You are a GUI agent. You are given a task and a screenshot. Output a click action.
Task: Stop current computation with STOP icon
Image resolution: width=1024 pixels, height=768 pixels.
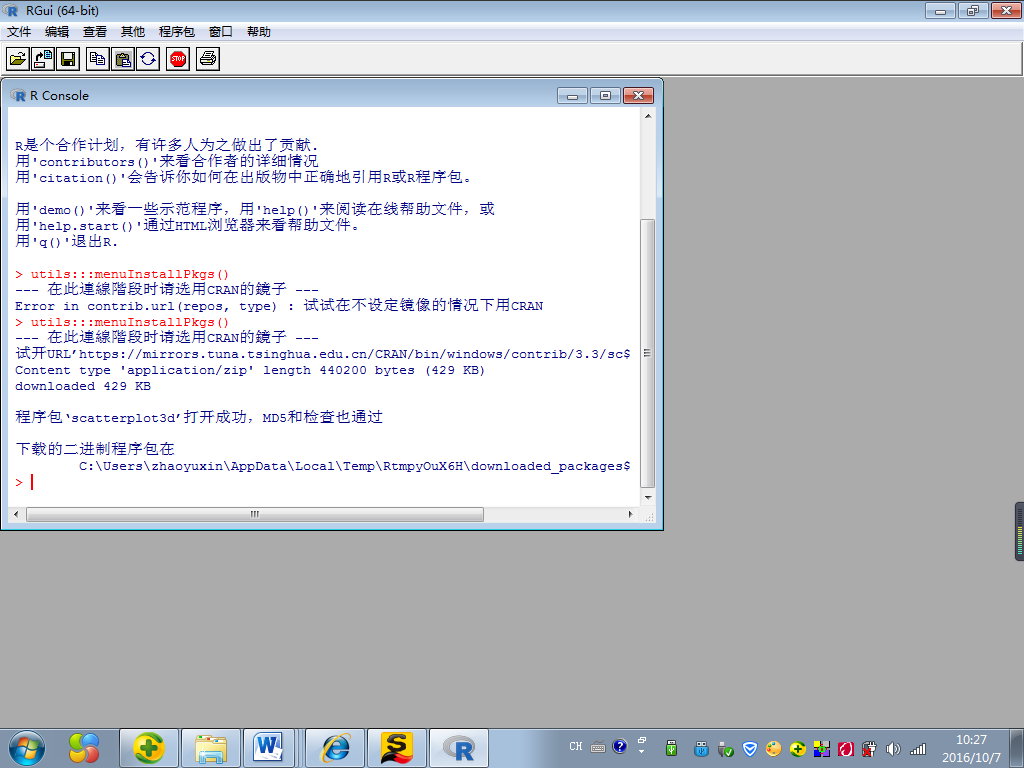click(x=178, y=59)
